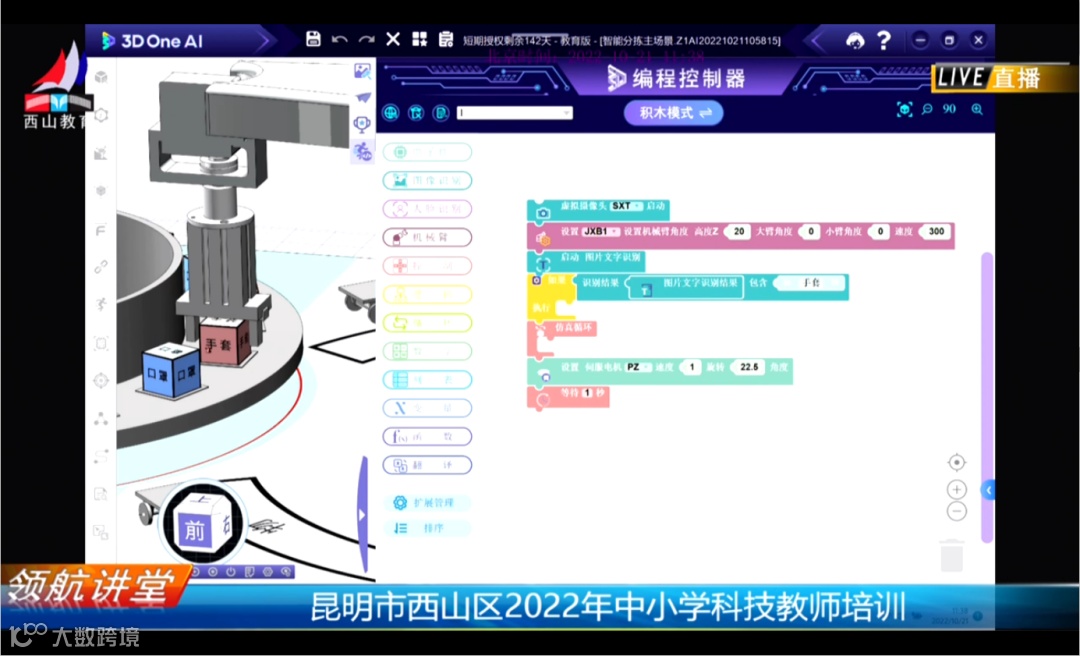1080x656 pixels.
Task: Click the blue 口罩 box in 3D view
Action: pyautogui.click(x=171, y=371)
